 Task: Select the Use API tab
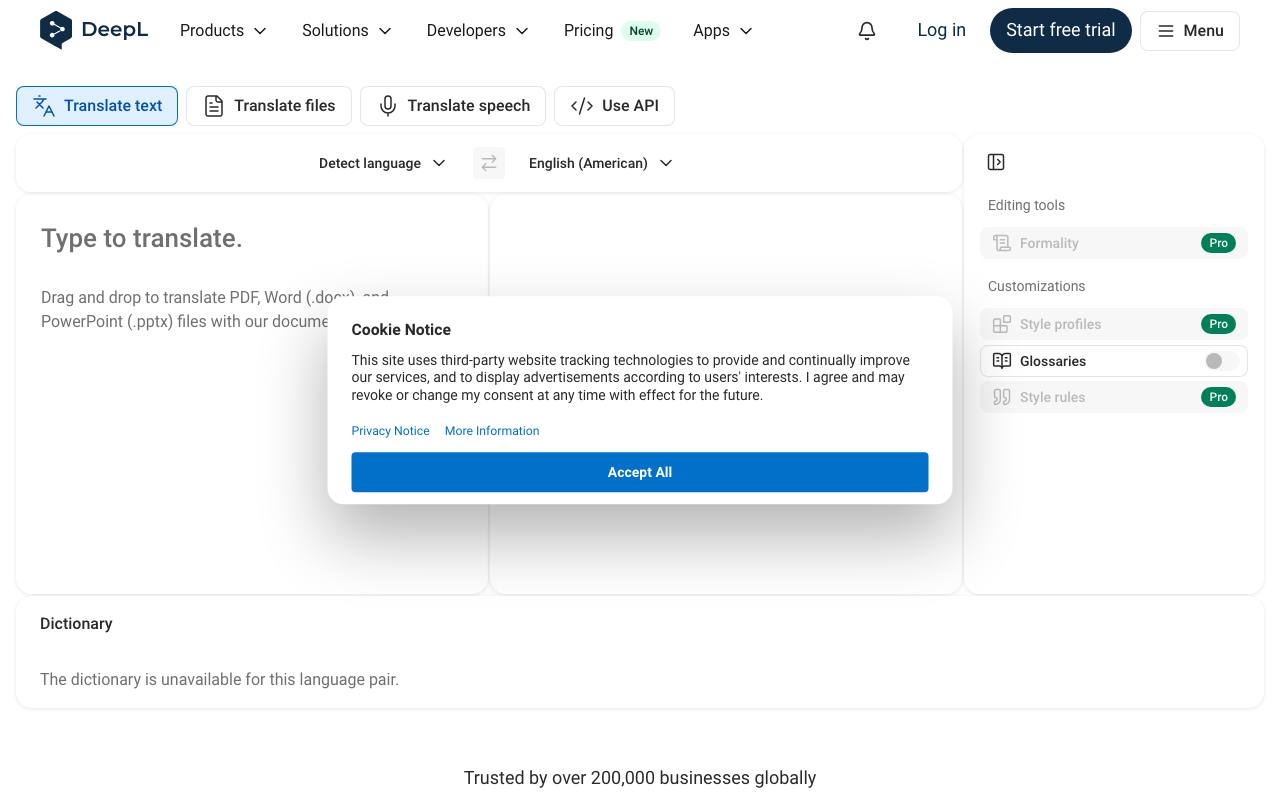614,106
